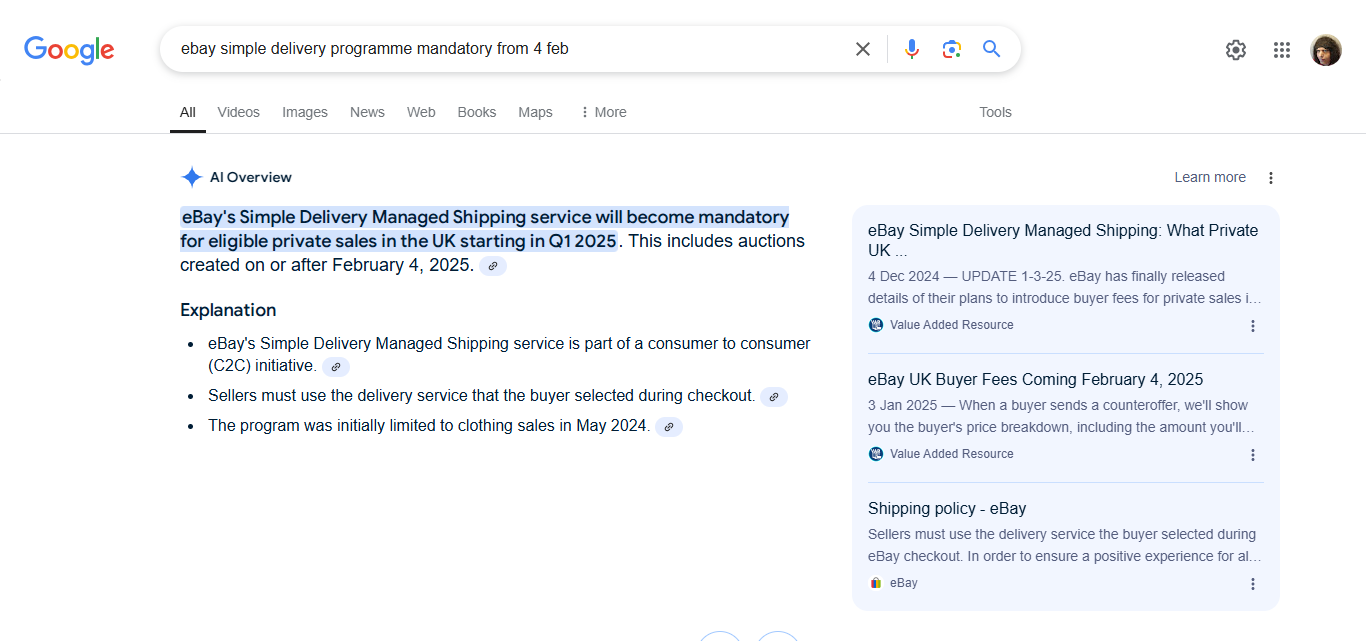The width and height of the screenshot is (1366, 641).
Task: Submit search with the magnifier icon
Action: click(x=991, y=49)
